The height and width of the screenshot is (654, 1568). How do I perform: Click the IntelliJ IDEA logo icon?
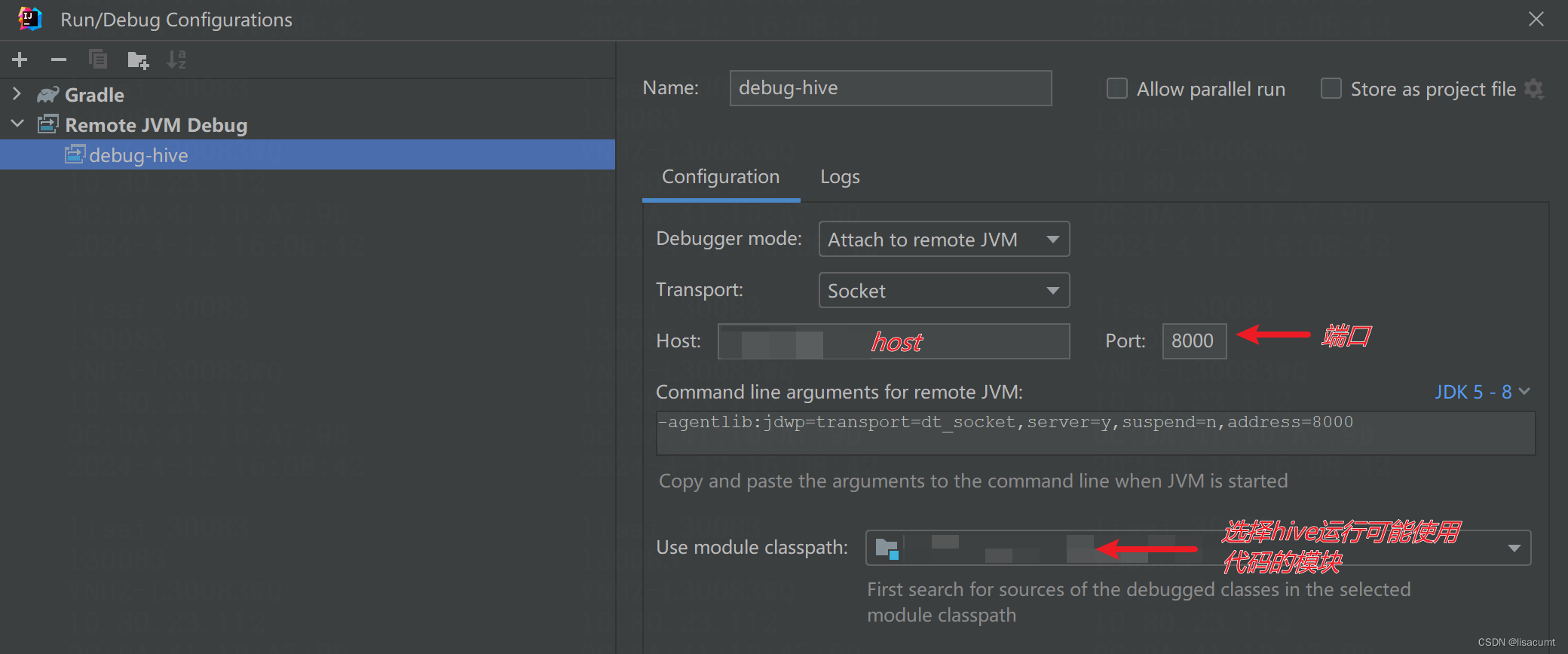[29, 19]
